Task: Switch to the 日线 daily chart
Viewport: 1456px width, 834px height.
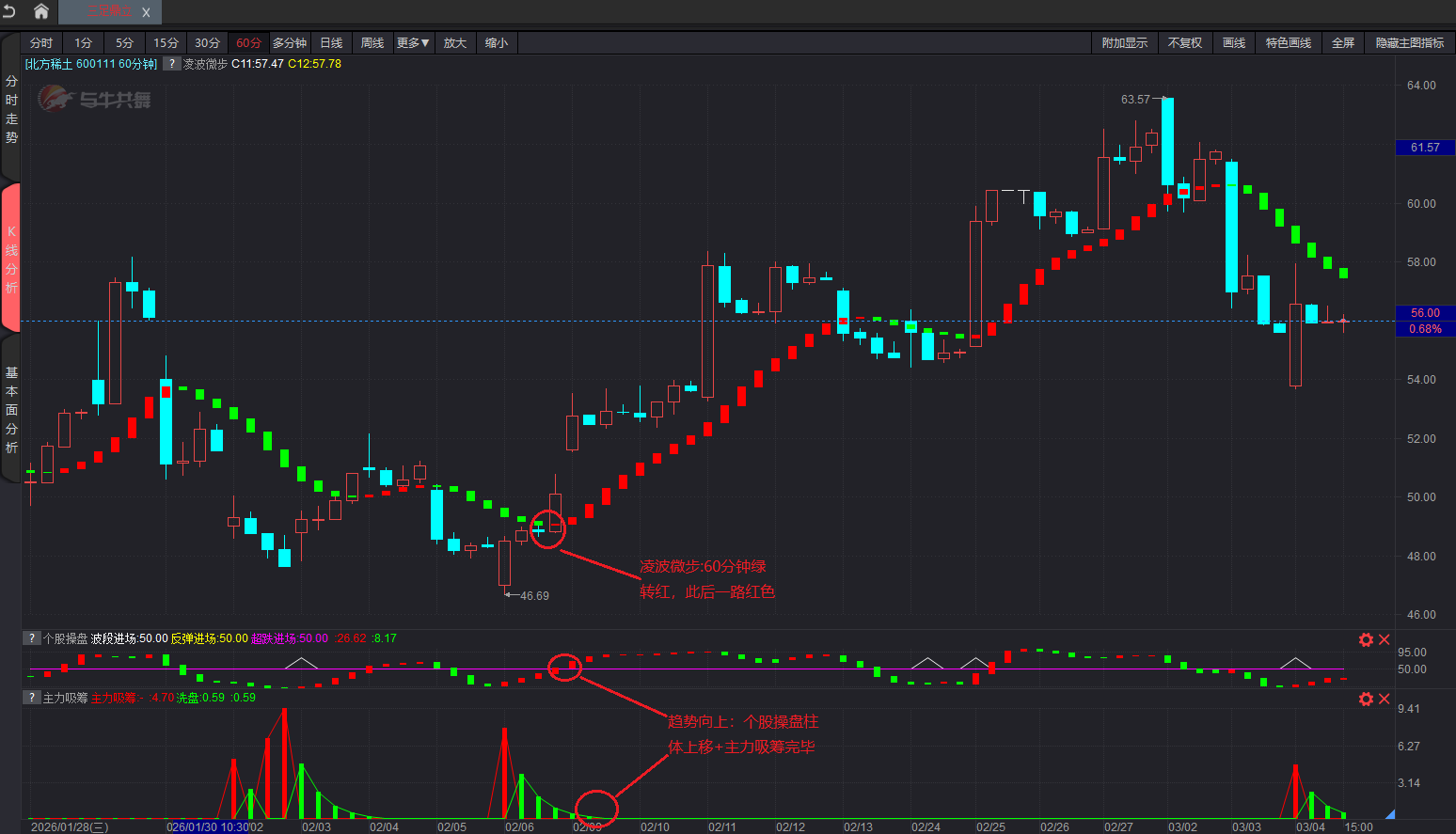Action: (331, 43)
